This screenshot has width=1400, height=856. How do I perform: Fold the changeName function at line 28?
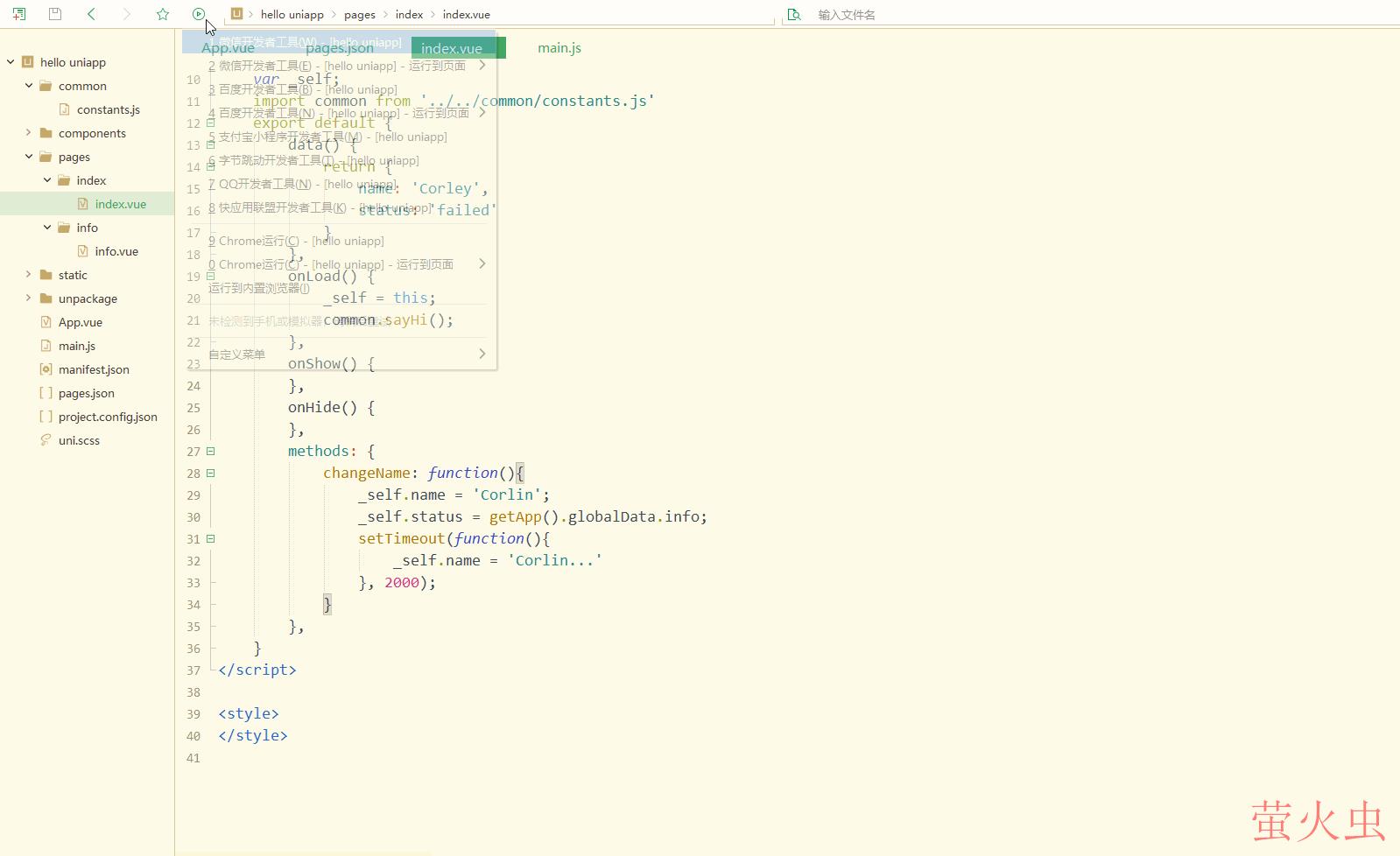click(210, 474)
